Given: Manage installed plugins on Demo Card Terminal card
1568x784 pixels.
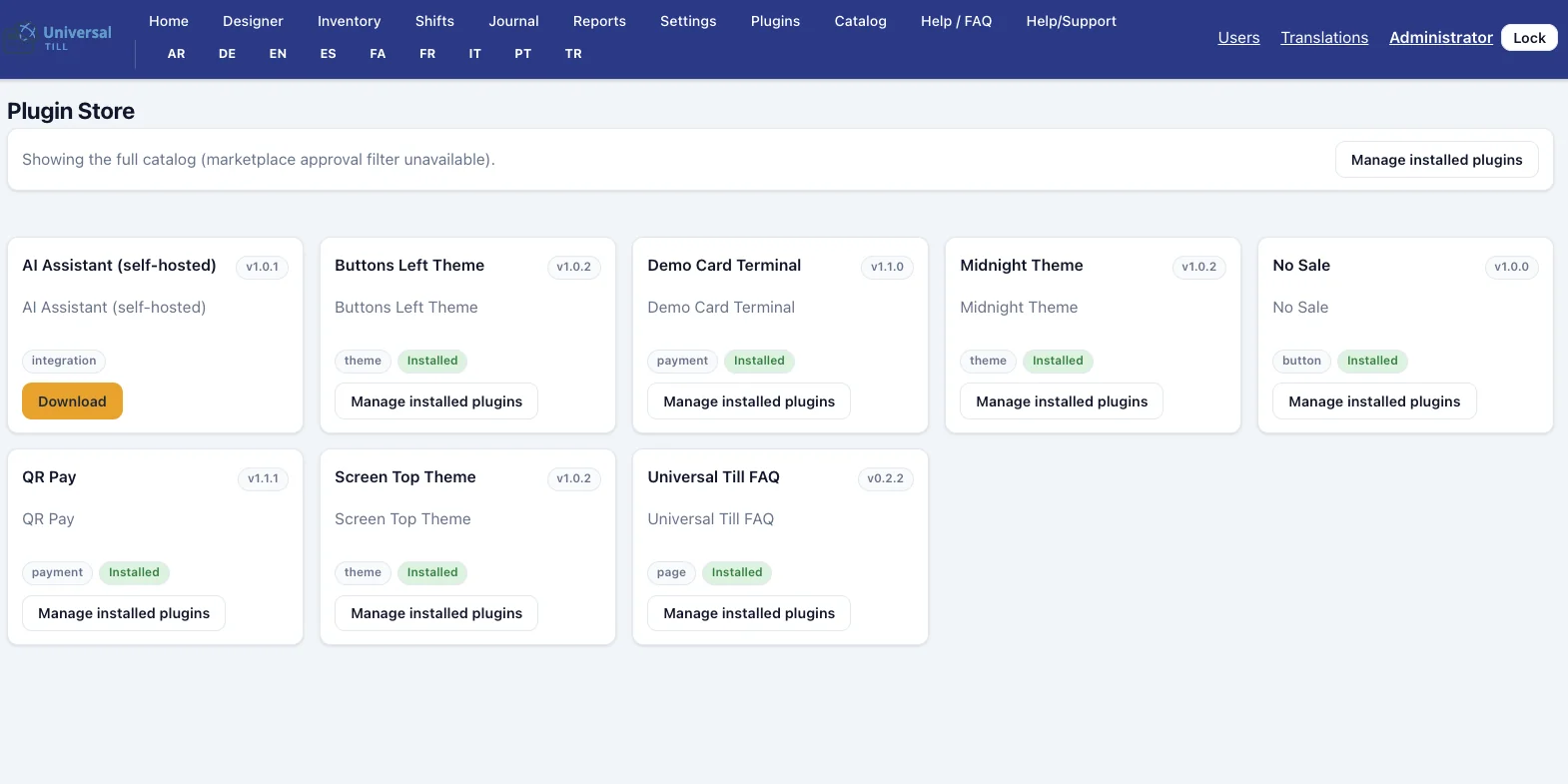Looking at the screenshot, I should click(x=749, y=401).
